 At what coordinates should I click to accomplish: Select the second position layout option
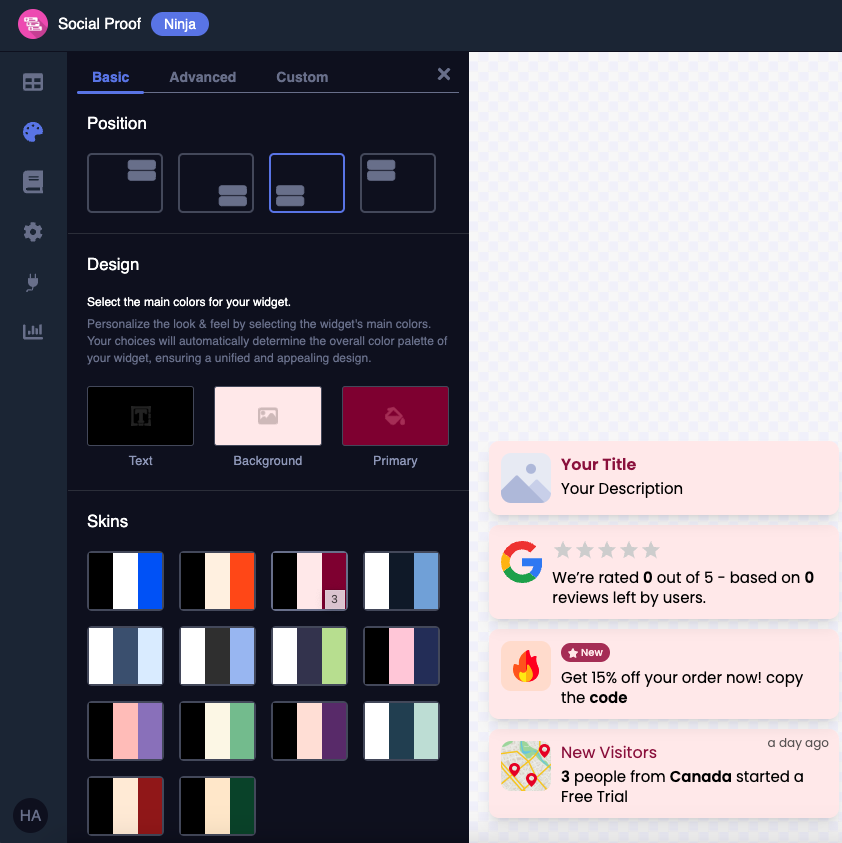tap(216, 183)
